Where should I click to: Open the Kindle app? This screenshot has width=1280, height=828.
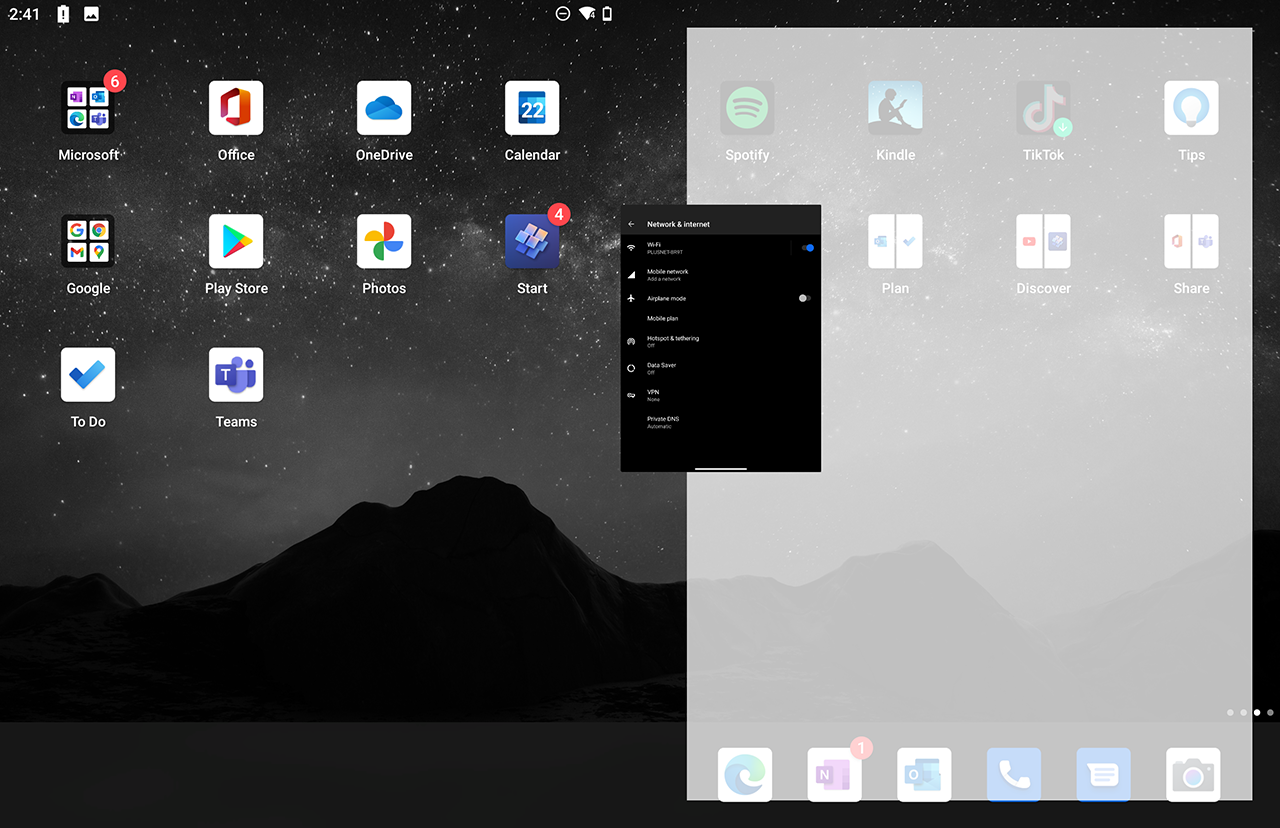(x=895, y=108)
